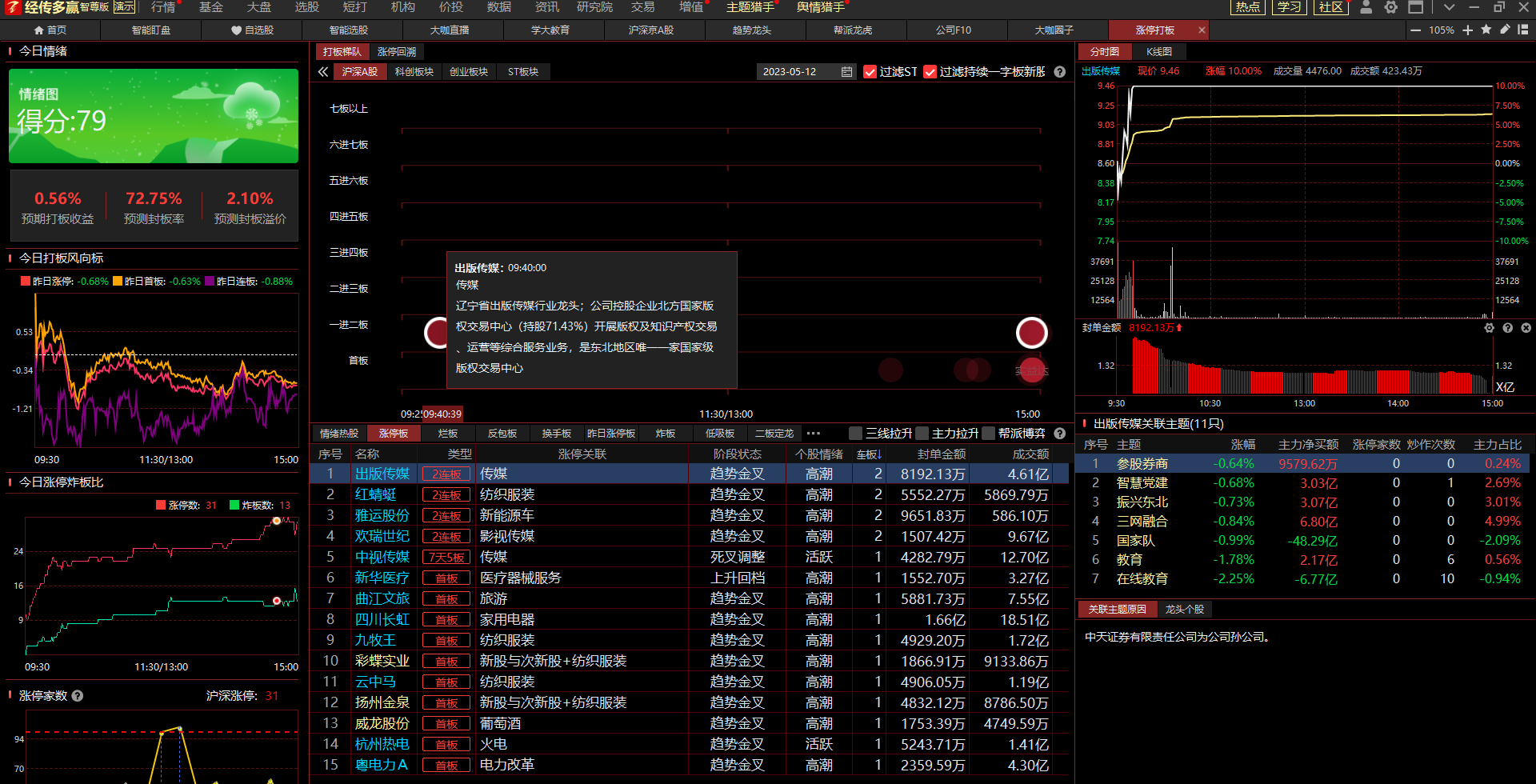The image size is (1536, 784).
Task: Click the 一进二板 stock bubble on the right
Action: (1032, 333)
